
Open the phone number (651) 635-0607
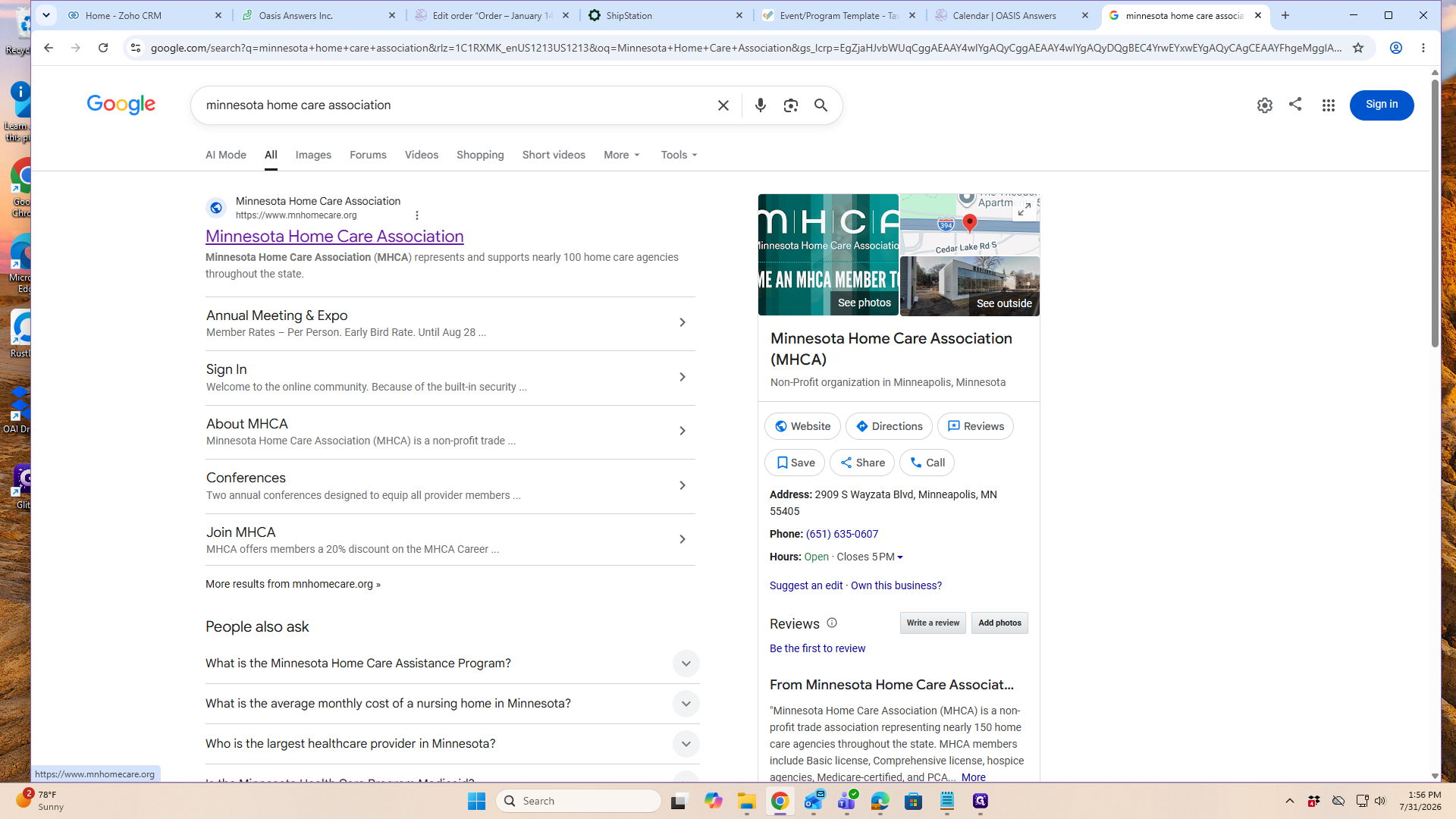coord(842,534)
